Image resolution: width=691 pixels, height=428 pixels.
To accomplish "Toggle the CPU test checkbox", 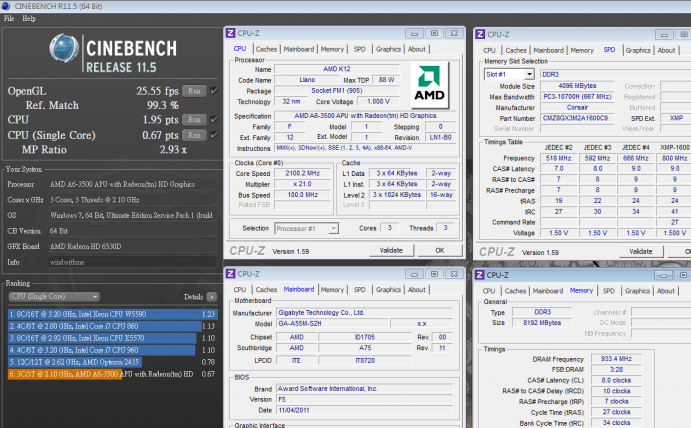I will (214, 119).
